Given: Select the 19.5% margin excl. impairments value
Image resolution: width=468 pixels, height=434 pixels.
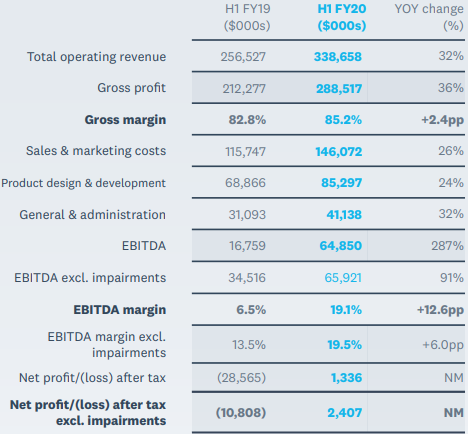Looking at the screenshot, I should tap(344, 345).
